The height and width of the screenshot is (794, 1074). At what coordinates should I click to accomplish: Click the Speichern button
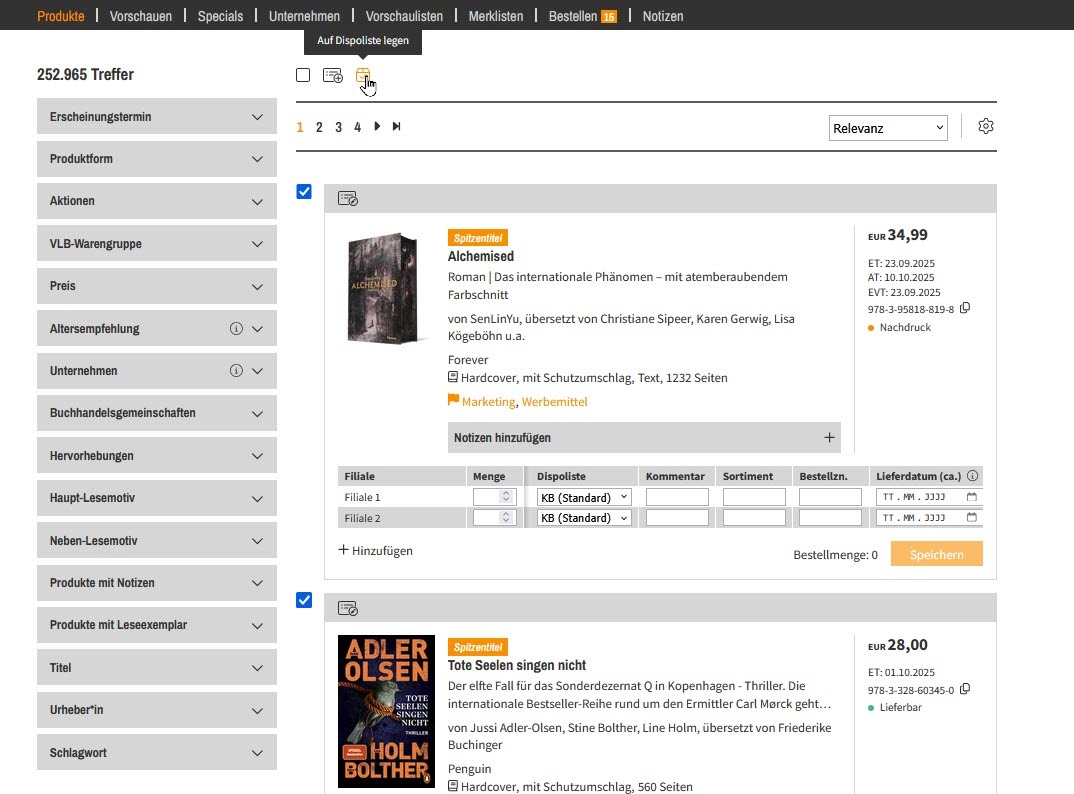coord(936,554)
